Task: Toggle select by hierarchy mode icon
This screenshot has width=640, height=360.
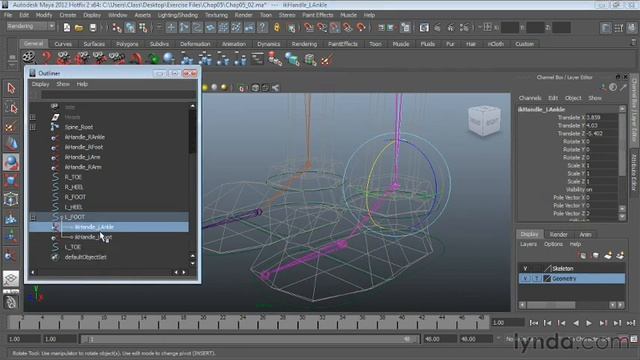Action: [x=117, y=28]
